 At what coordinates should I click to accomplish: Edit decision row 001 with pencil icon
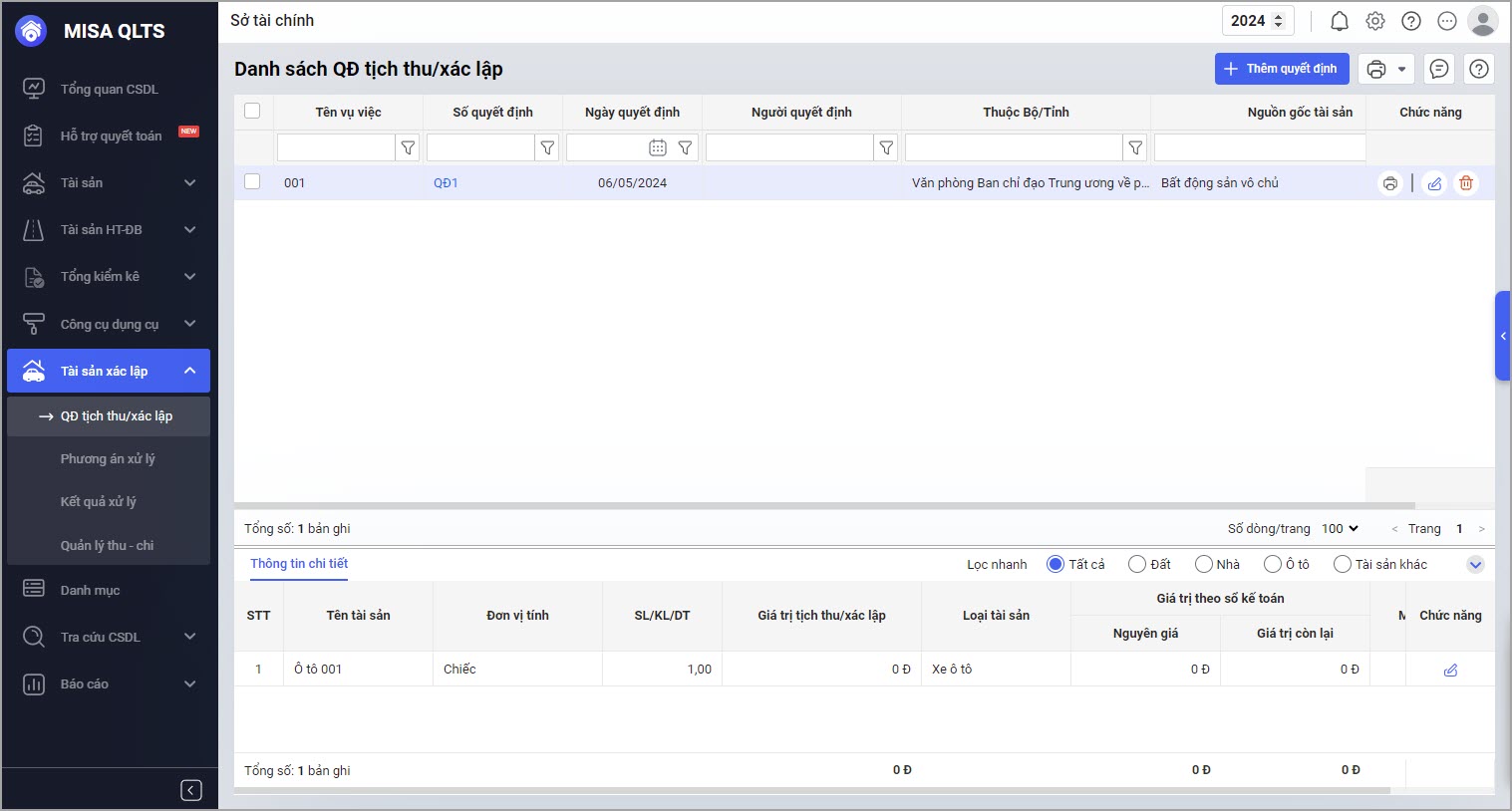click(x=1434, y=183)
